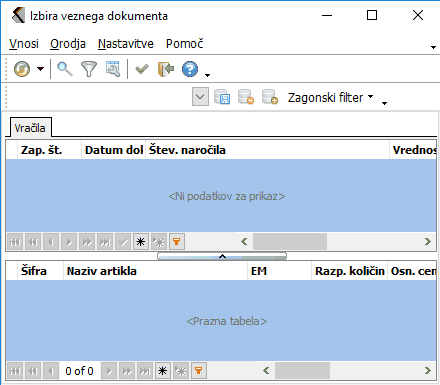The width and height of the screenshot is (440, 385).
Task: Click go to bookmark in upper navigator
Action: (x=159, y=241)
